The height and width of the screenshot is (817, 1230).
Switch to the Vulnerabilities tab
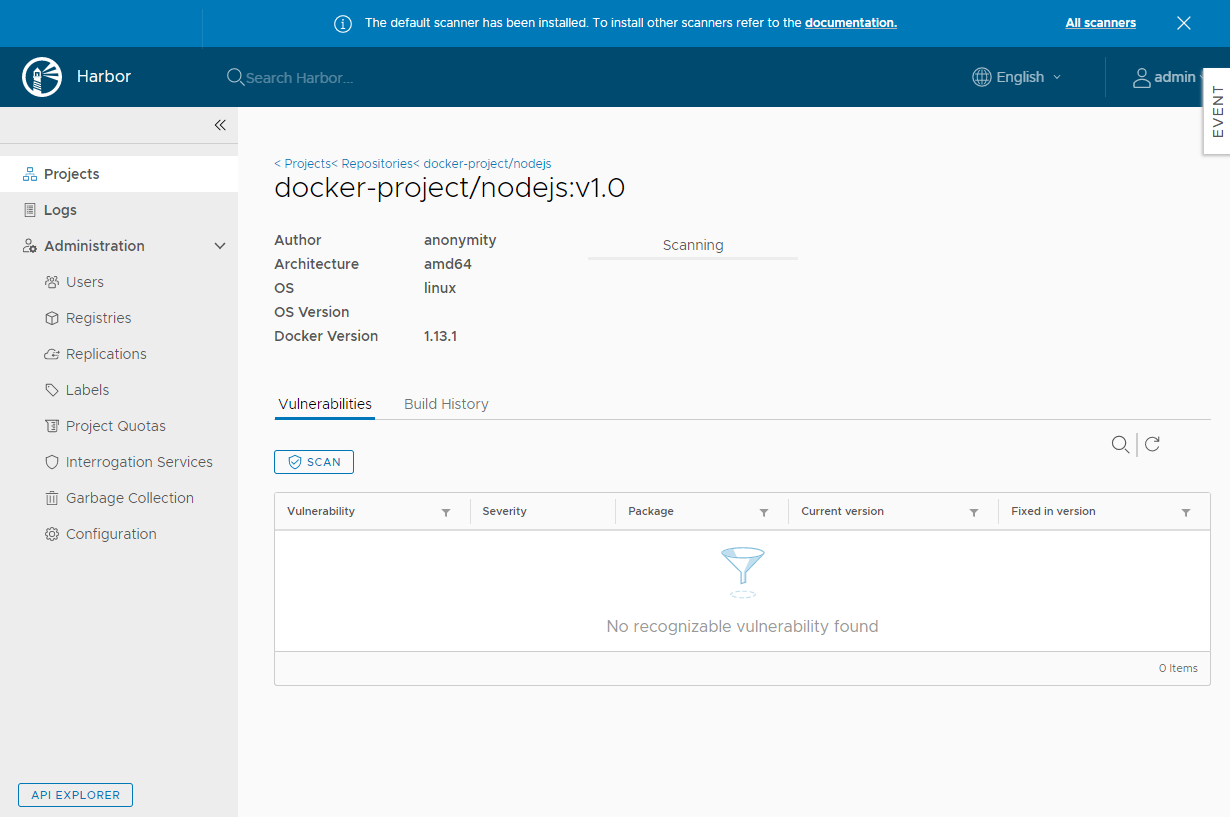coord(325,404)
